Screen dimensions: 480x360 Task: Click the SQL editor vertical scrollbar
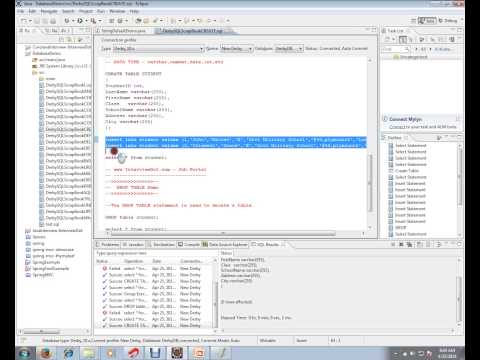click(370, 182)
